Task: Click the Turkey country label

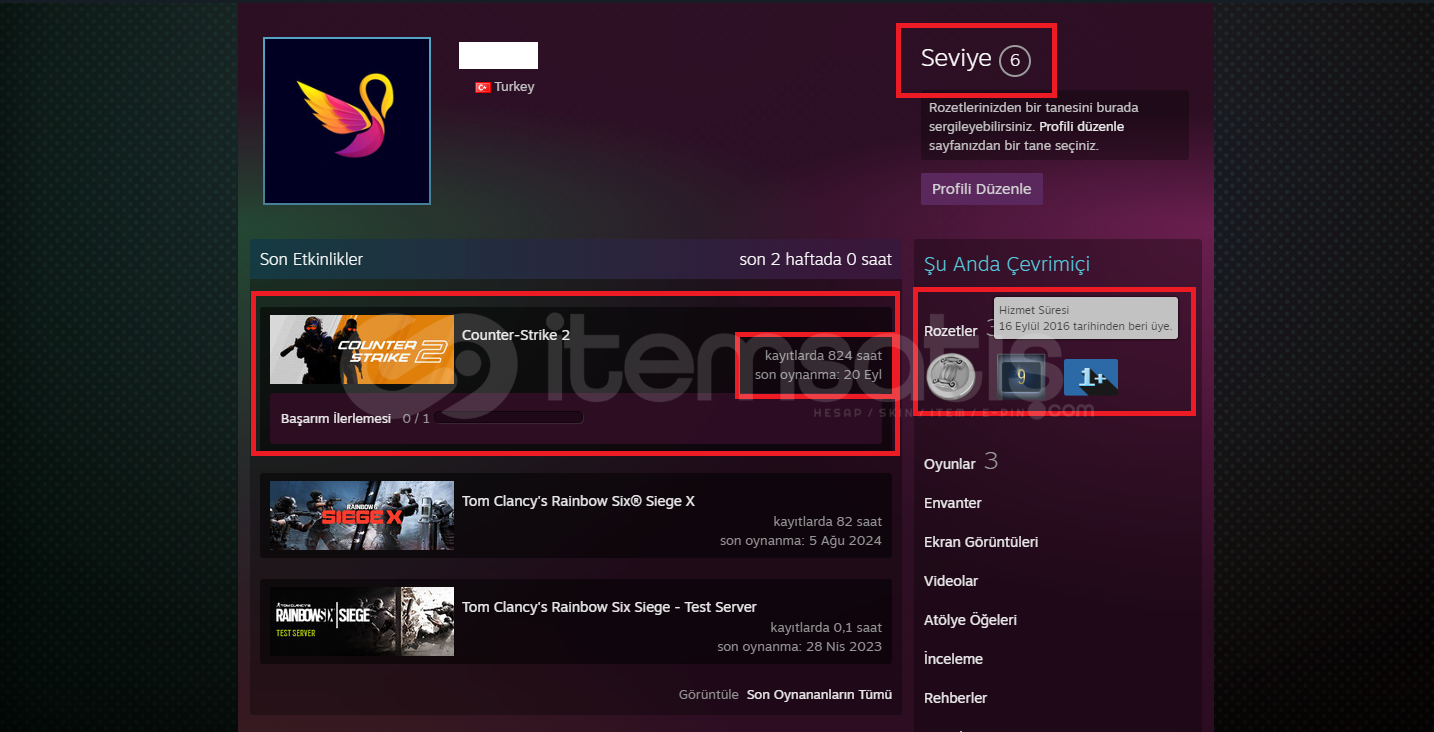Action: tap(514, 87)
